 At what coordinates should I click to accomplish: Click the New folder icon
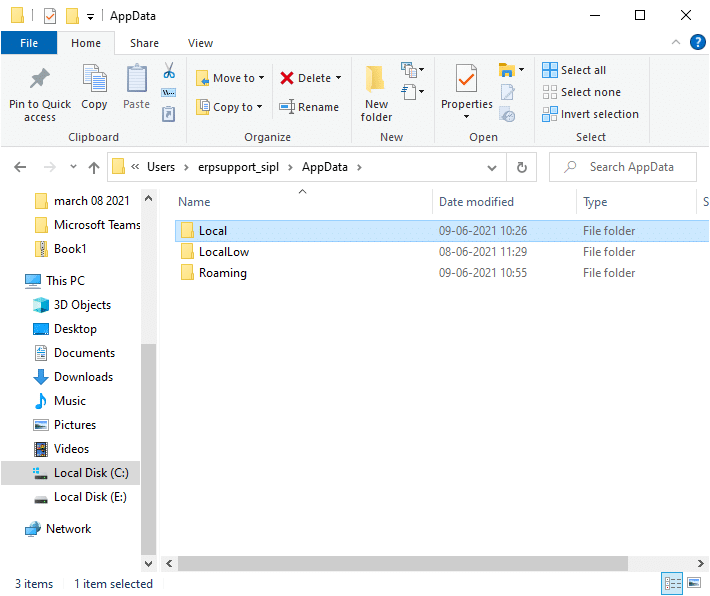coord(375,80)
